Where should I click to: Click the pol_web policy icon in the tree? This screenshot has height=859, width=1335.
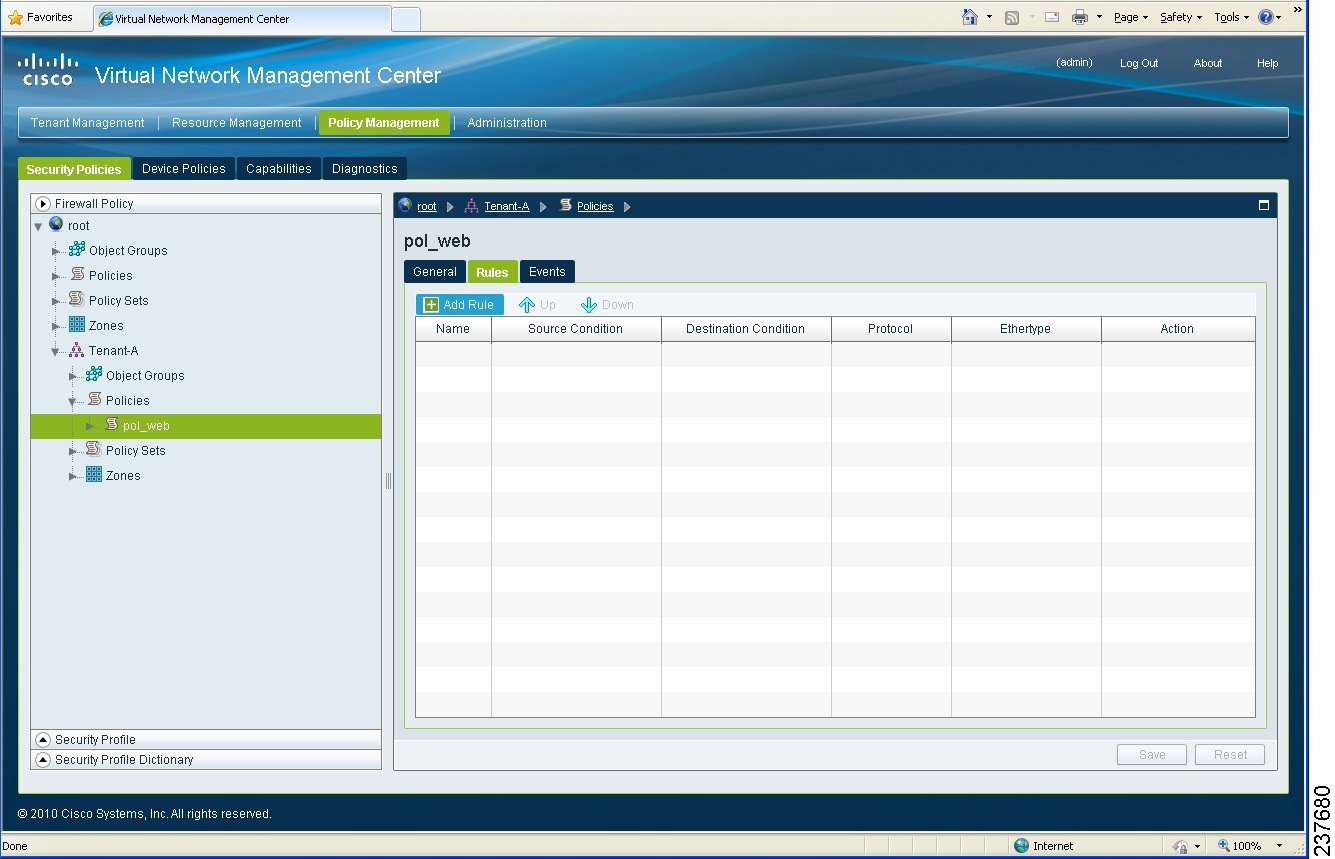coord(110,425)
